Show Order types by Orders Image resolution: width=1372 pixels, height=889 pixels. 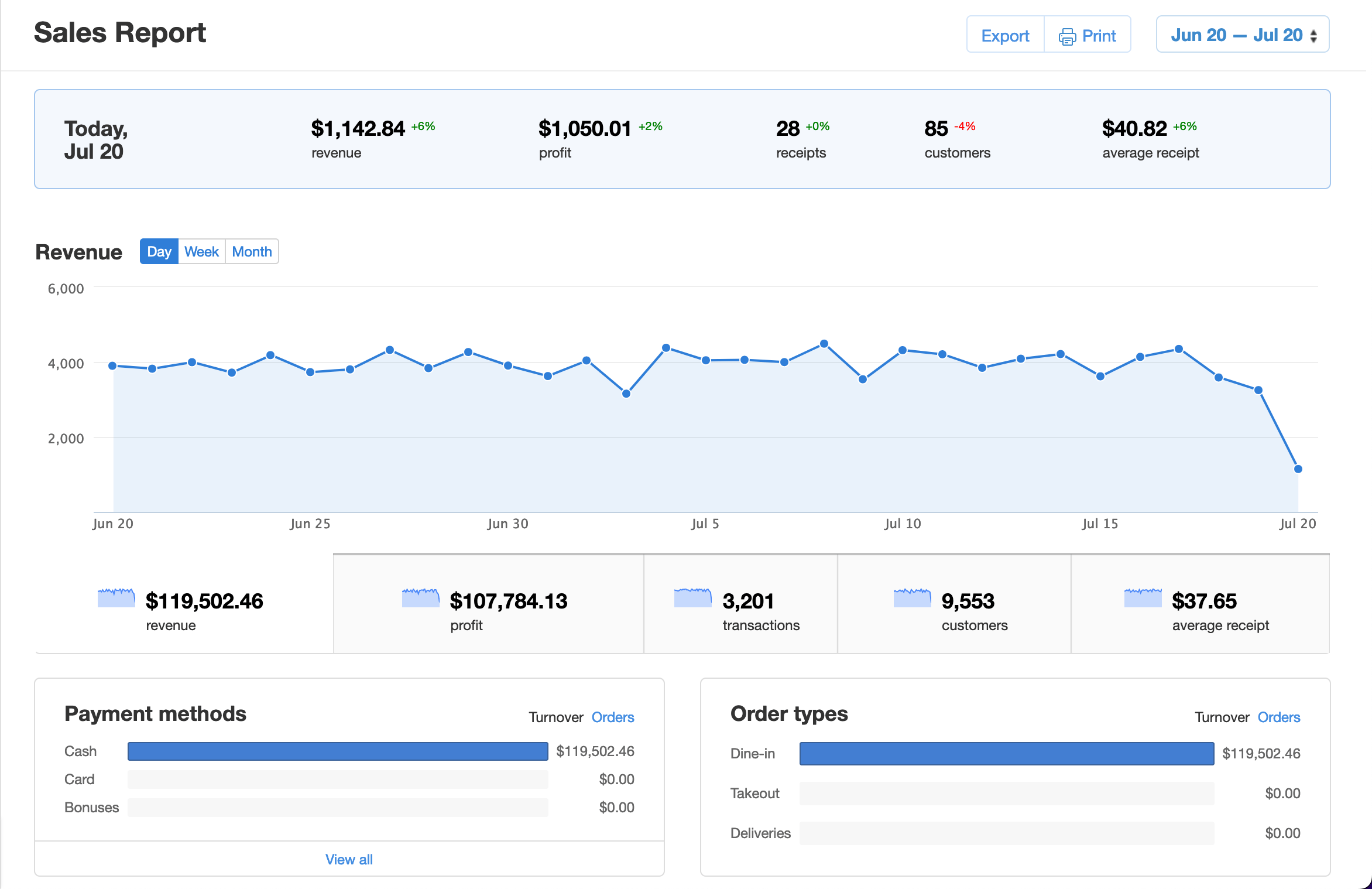1278,717
